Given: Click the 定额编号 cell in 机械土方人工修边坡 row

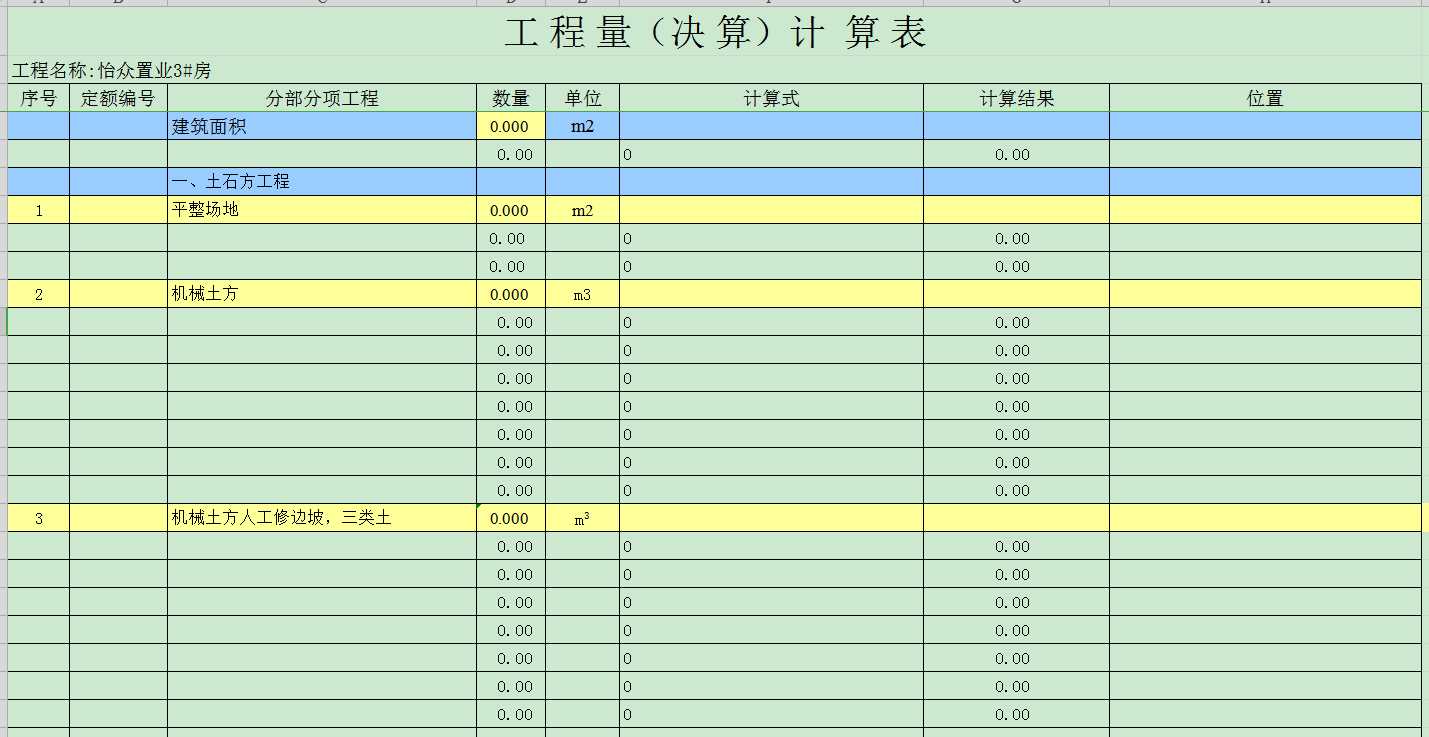Looking at the screenshot, I should pyautogui.click(x=118, y=518).
